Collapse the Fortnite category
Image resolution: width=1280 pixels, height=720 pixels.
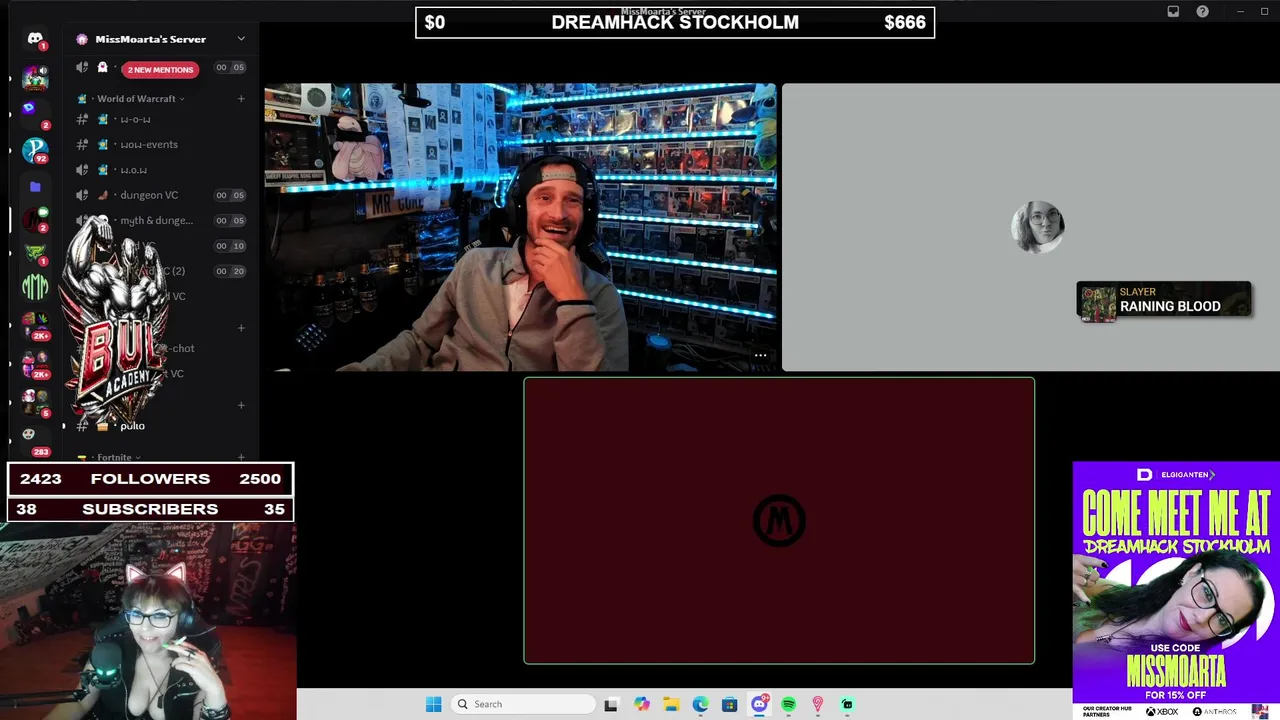114,457
